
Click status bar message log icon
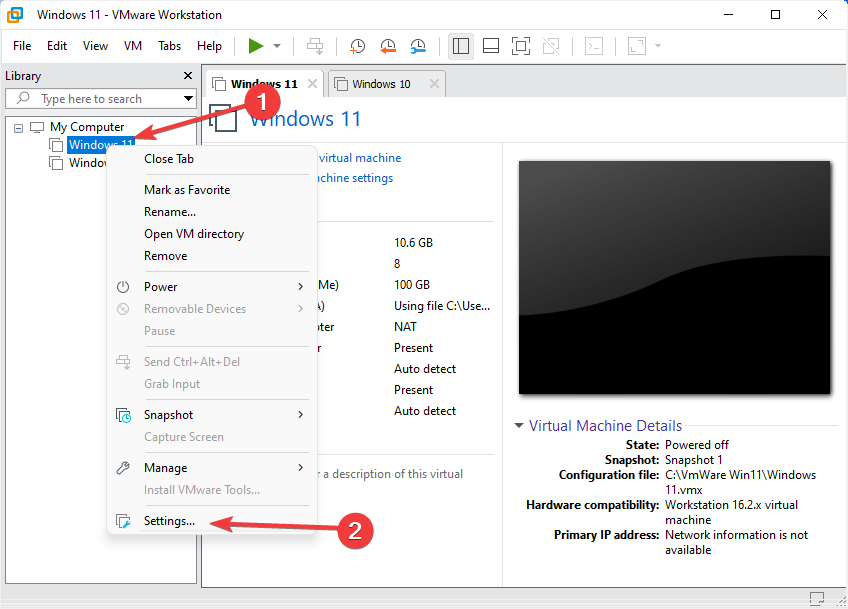click(817, 598)
